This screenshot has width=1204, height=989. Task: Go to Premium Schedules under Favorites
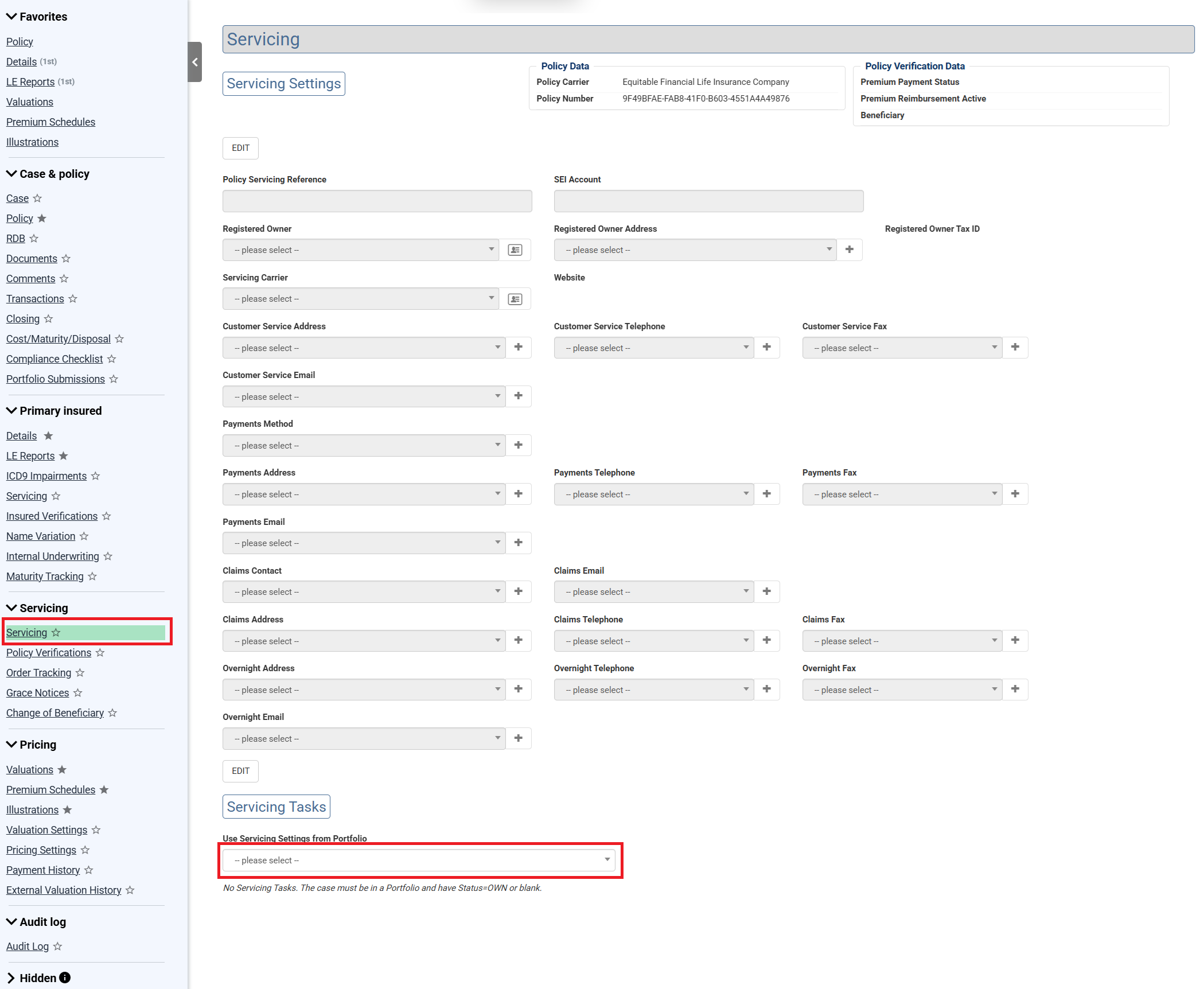[50, 122]
